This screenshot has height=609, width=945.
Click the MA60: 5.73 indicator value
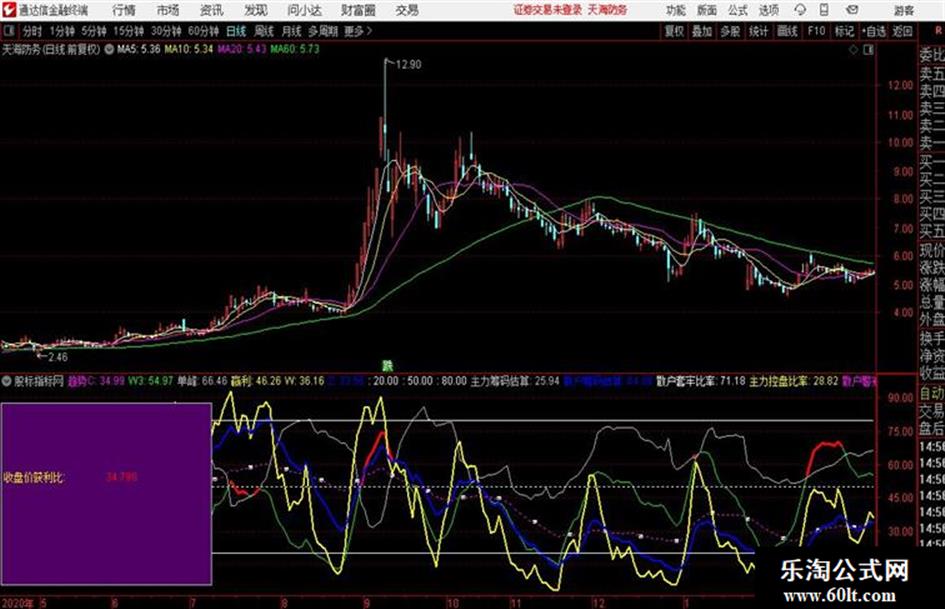point(295,49)
